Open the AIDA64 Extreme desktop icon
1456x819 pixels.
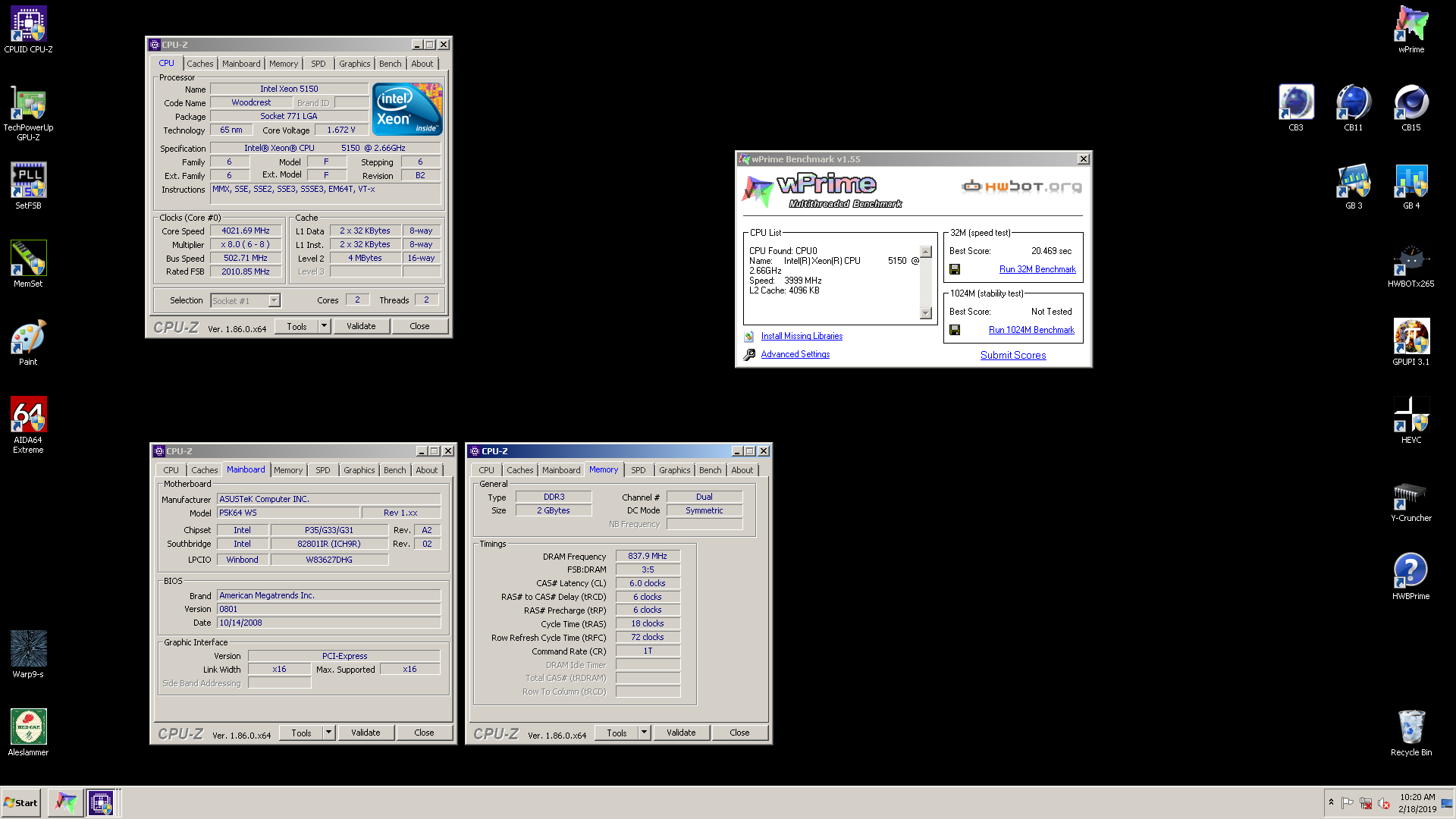(28, 425)
